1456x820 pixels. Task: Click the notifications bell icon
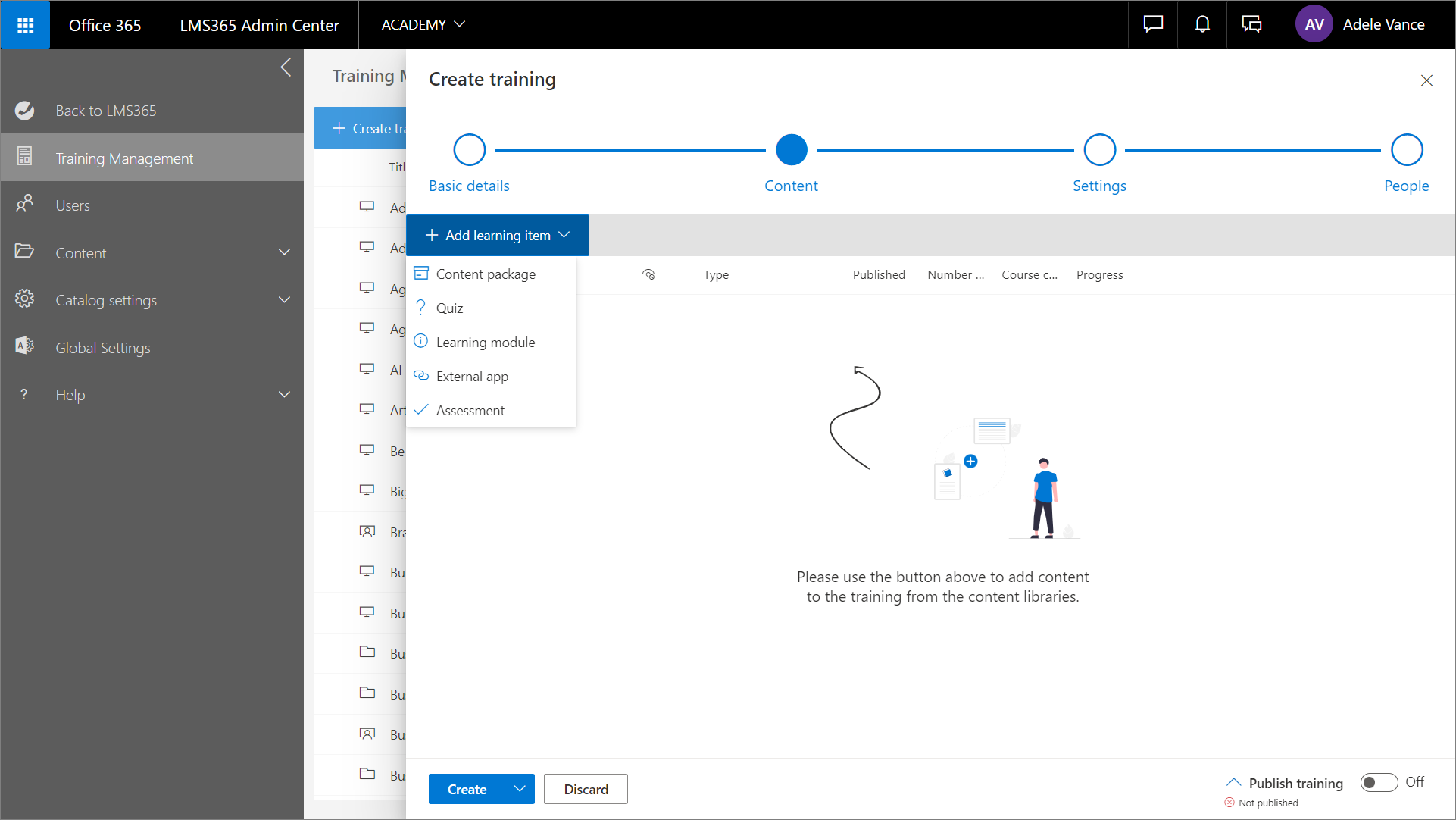1202,25
